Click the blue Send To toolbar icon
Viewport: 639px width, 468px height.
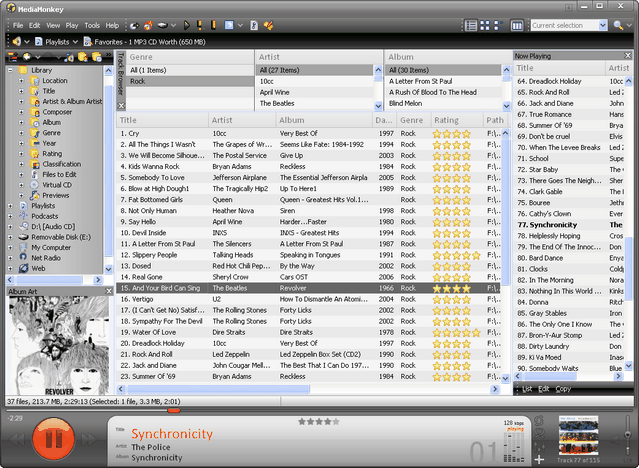click(x=229, y=26)
